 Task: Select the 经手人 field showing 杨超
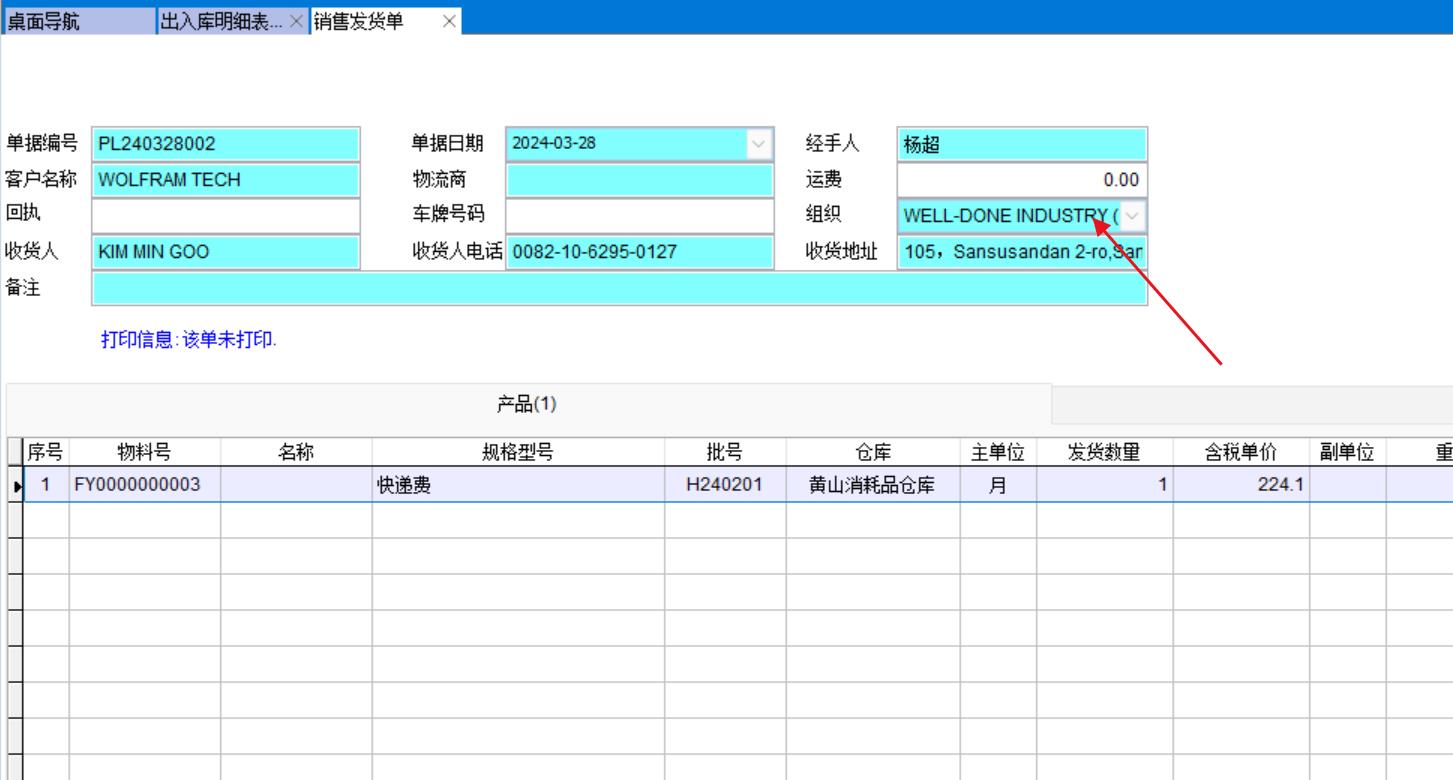pos(1021,144)
